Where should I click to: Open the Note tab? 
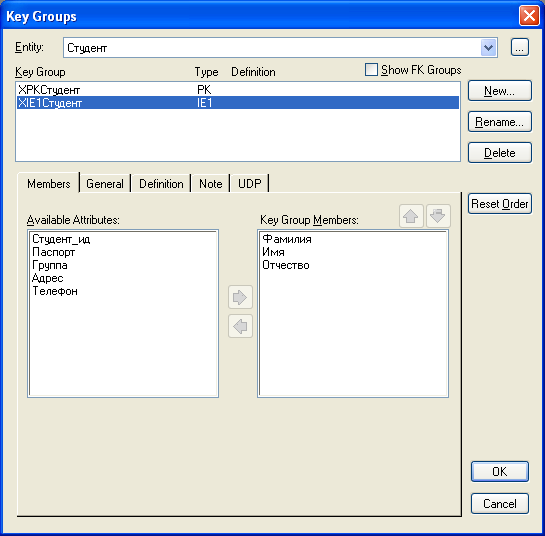click(x=210, y=184)
